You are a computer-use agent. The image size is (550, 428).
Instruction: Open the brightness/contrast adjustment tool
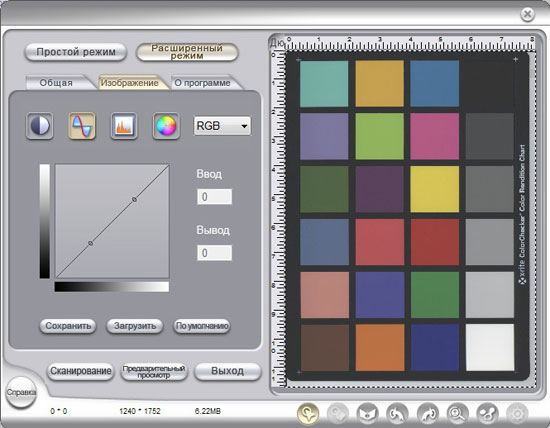40,126
